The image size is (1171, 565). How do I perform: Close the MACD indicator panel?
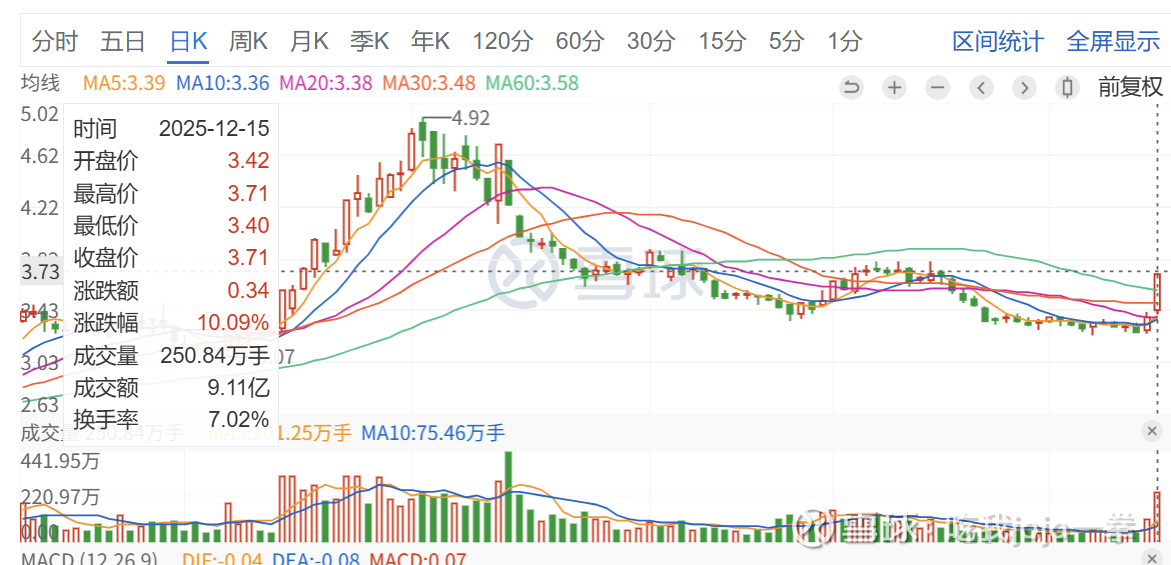1153,558
